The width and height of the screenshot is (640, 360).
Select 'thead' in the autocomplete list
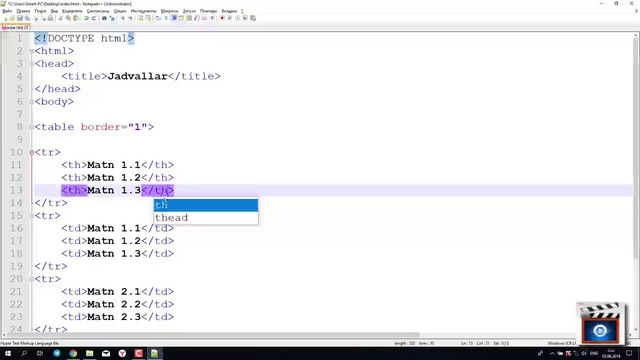pyautogui.click(x=206, y=218)
